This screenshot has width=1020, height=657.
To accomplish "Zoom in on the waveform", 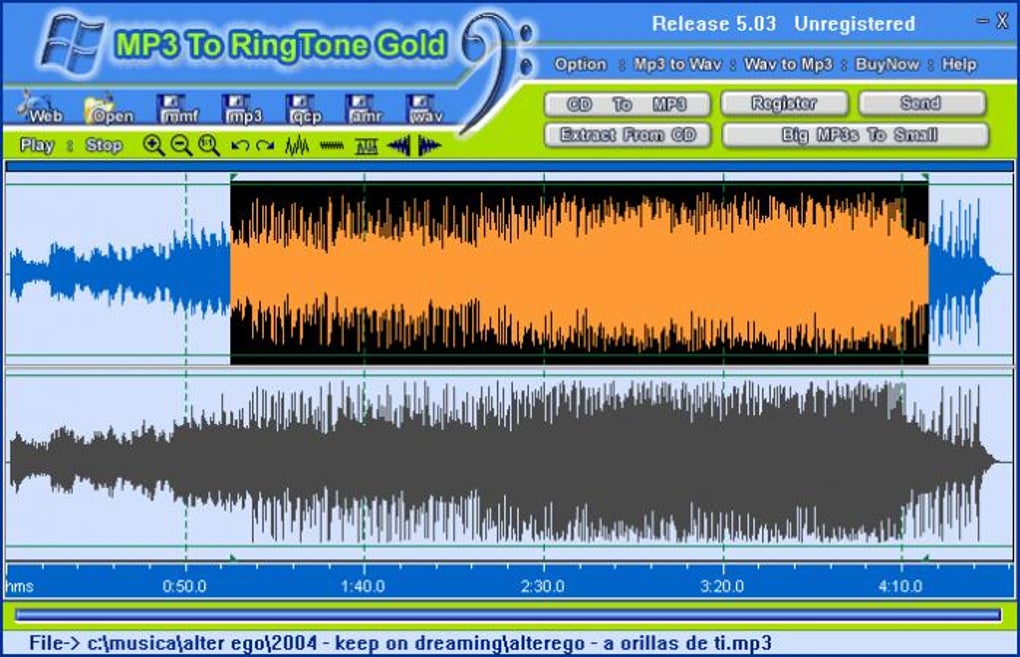I will [153, 146].
